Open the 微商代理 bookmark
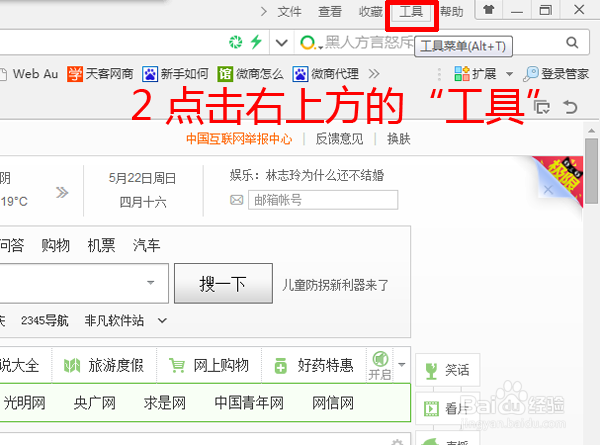The height and width of the screenshot is (445, 600). tap(326, 74)
